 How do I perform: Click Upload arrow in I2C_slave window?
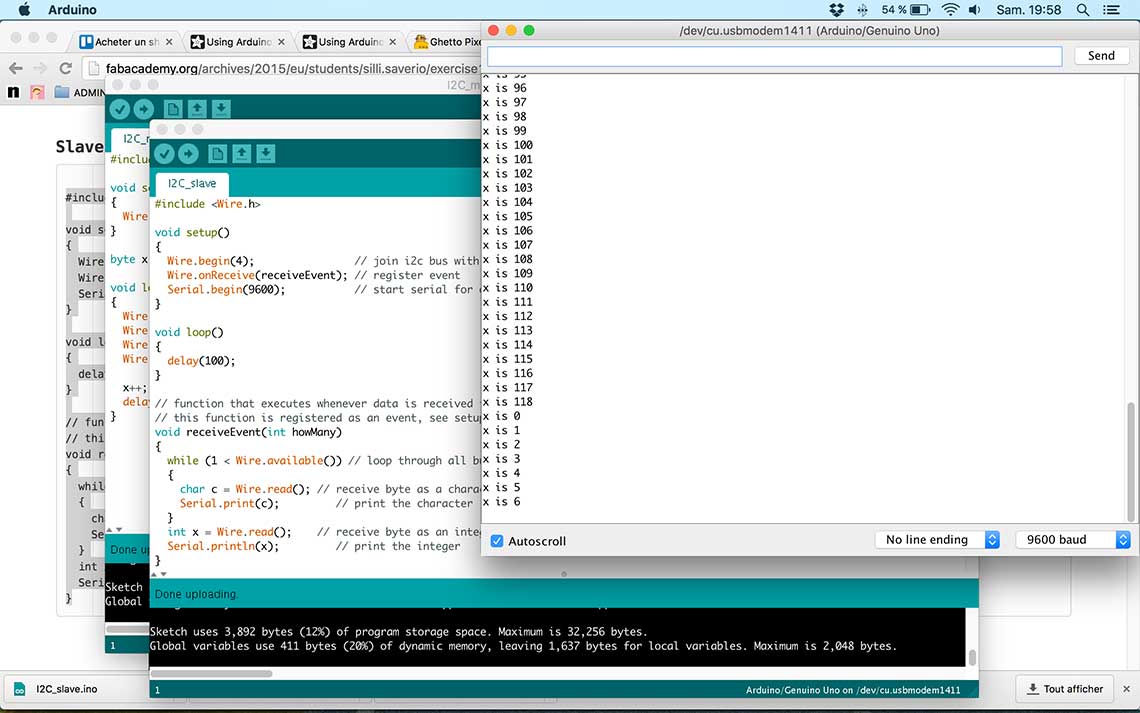tap(188, 153)
